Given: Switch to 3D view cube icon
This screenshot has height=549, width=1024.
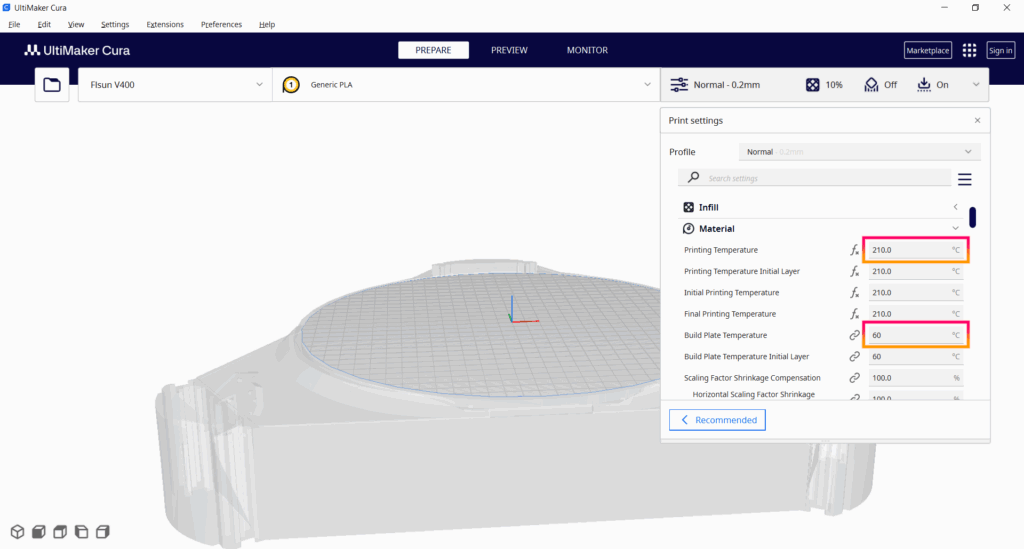Looking at the screenshot, I should click(18, 532).
